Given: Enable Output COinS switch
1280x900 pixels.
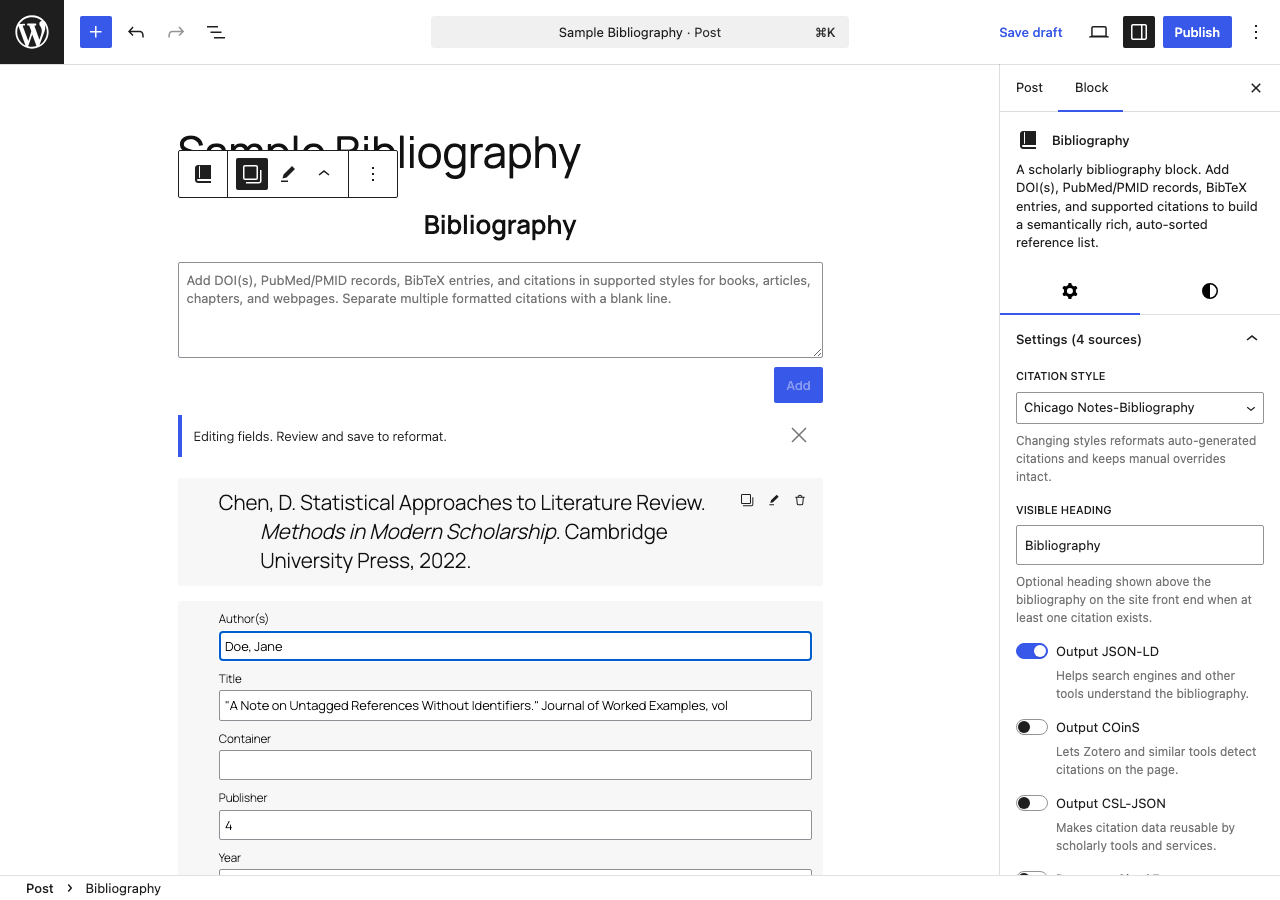Looking at the screenshot, I should click(1032, 727).
